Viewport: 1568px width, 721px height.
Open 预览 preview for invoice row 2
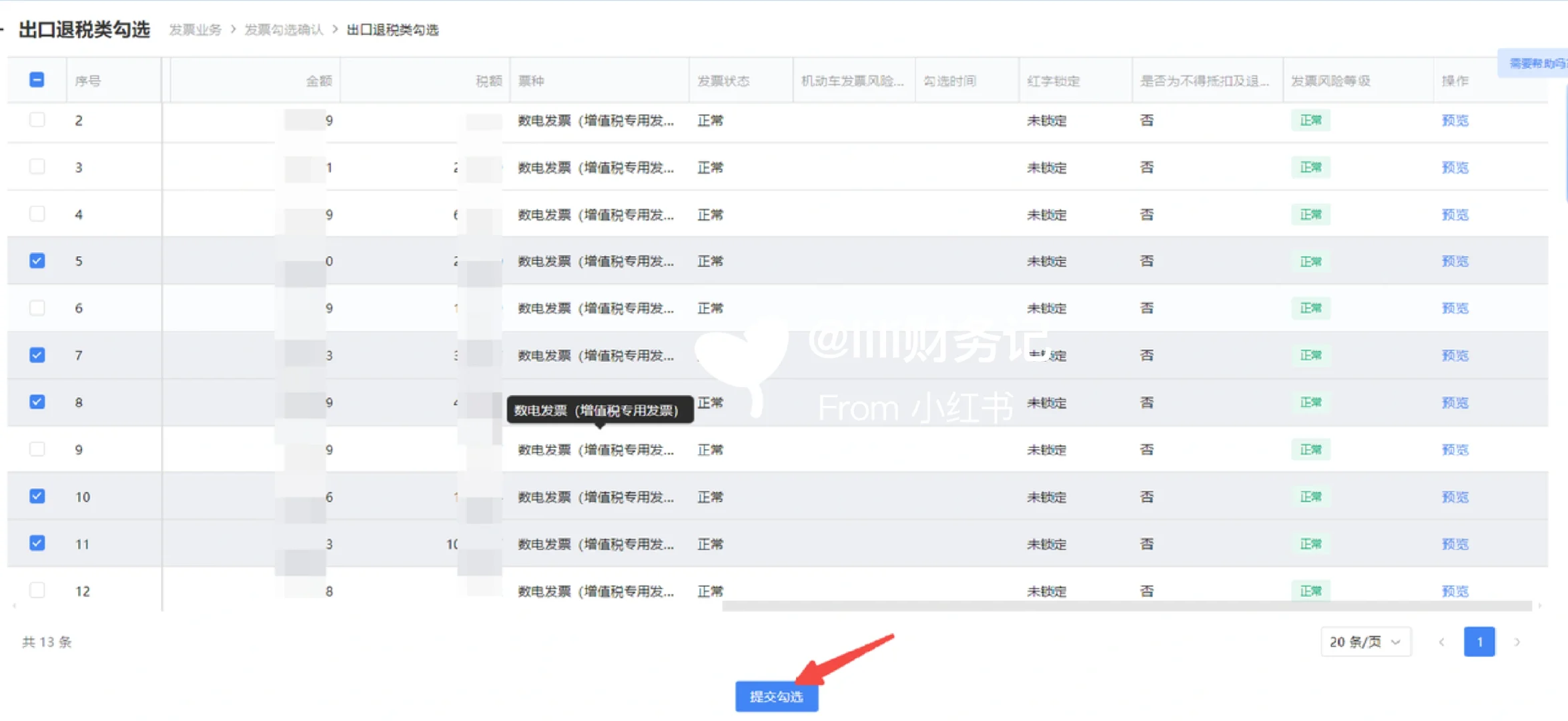coord(1455,120)
